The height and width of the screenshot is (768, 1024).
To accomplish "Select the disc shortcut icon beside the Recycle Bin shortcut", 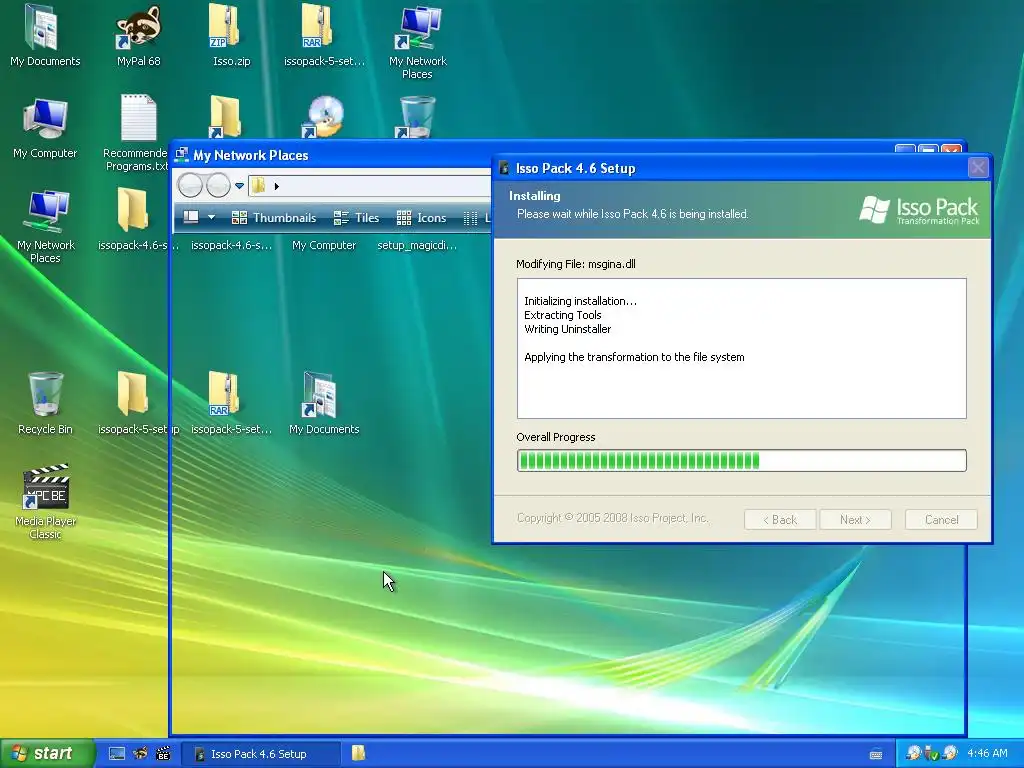I will click(324, 117).
